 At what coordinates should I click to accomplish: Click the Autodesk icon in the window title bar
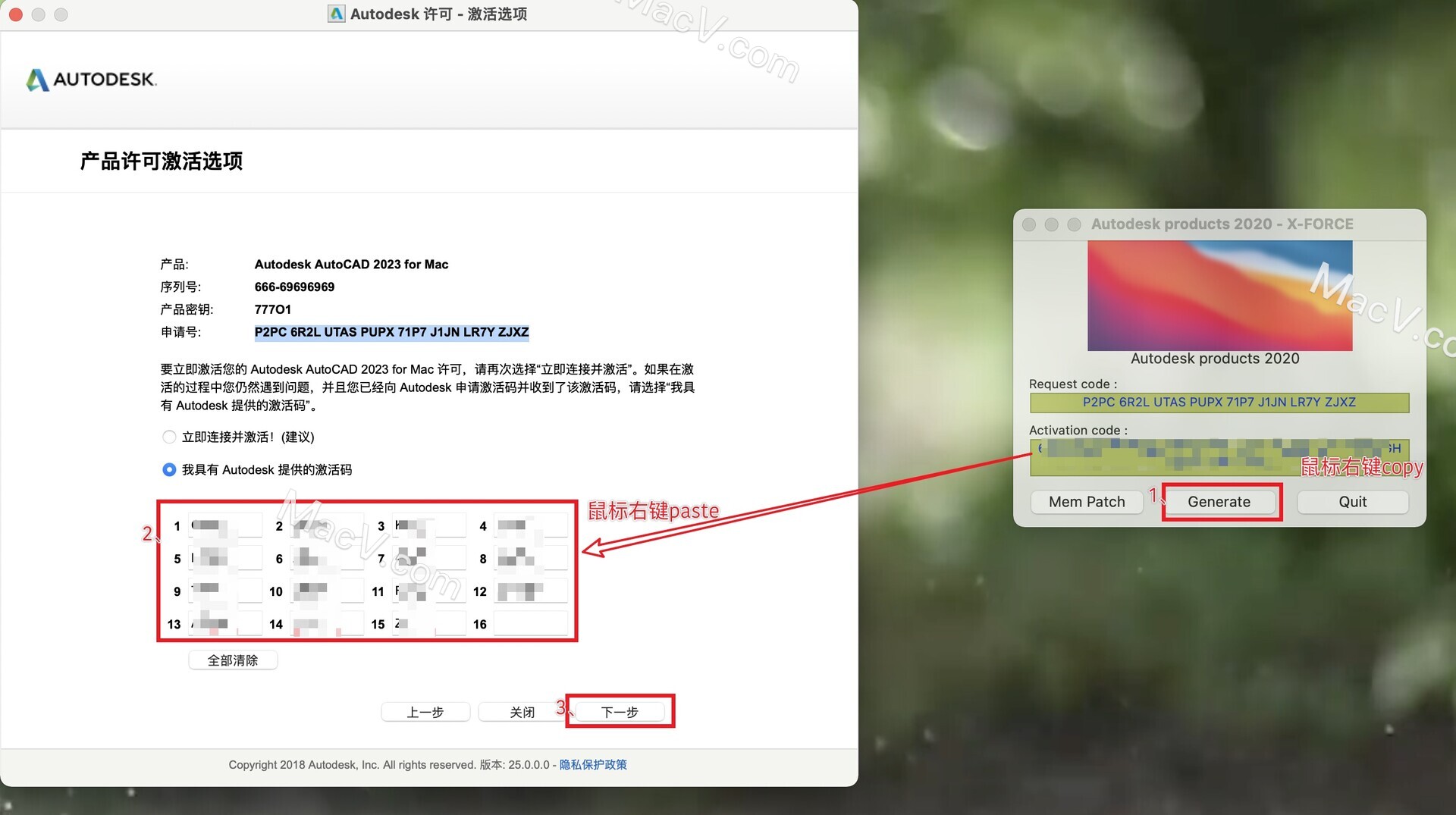[337, 14]
